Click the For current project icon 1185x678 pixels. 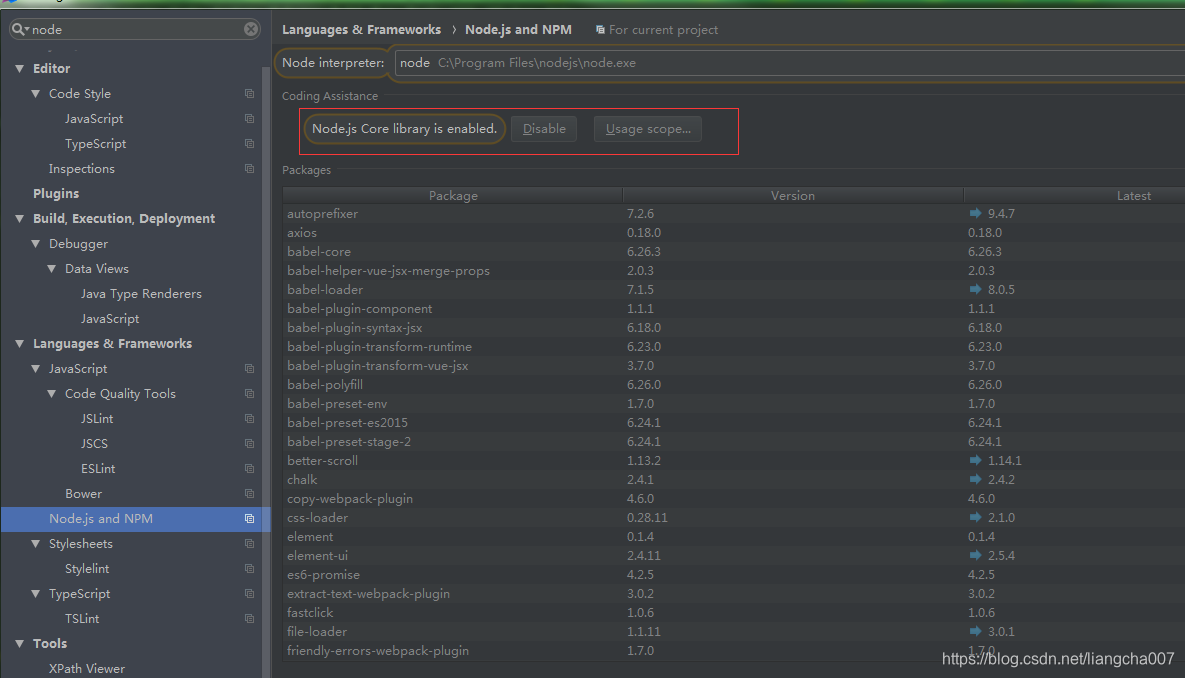[600, 29]
